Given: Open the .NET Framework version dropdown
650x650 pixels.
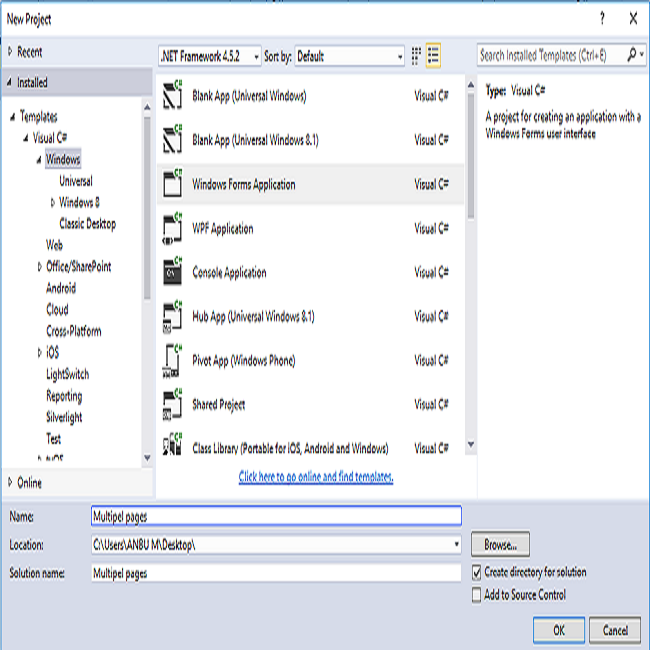Looking at the screenshot, I should [209, 56].
